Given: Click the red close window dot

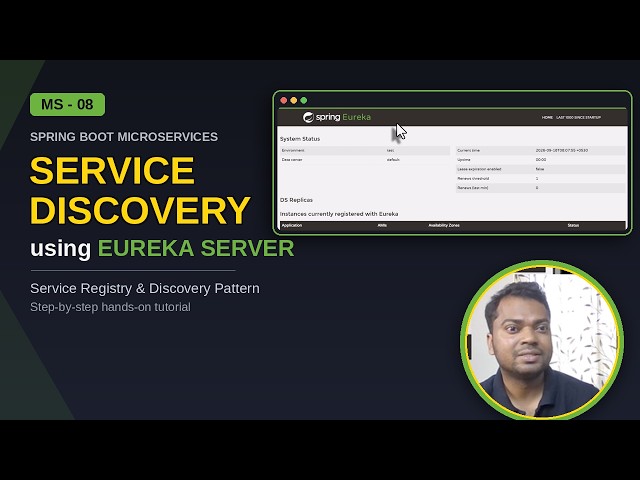Looking at the screenshot, I should coord(284,100).
